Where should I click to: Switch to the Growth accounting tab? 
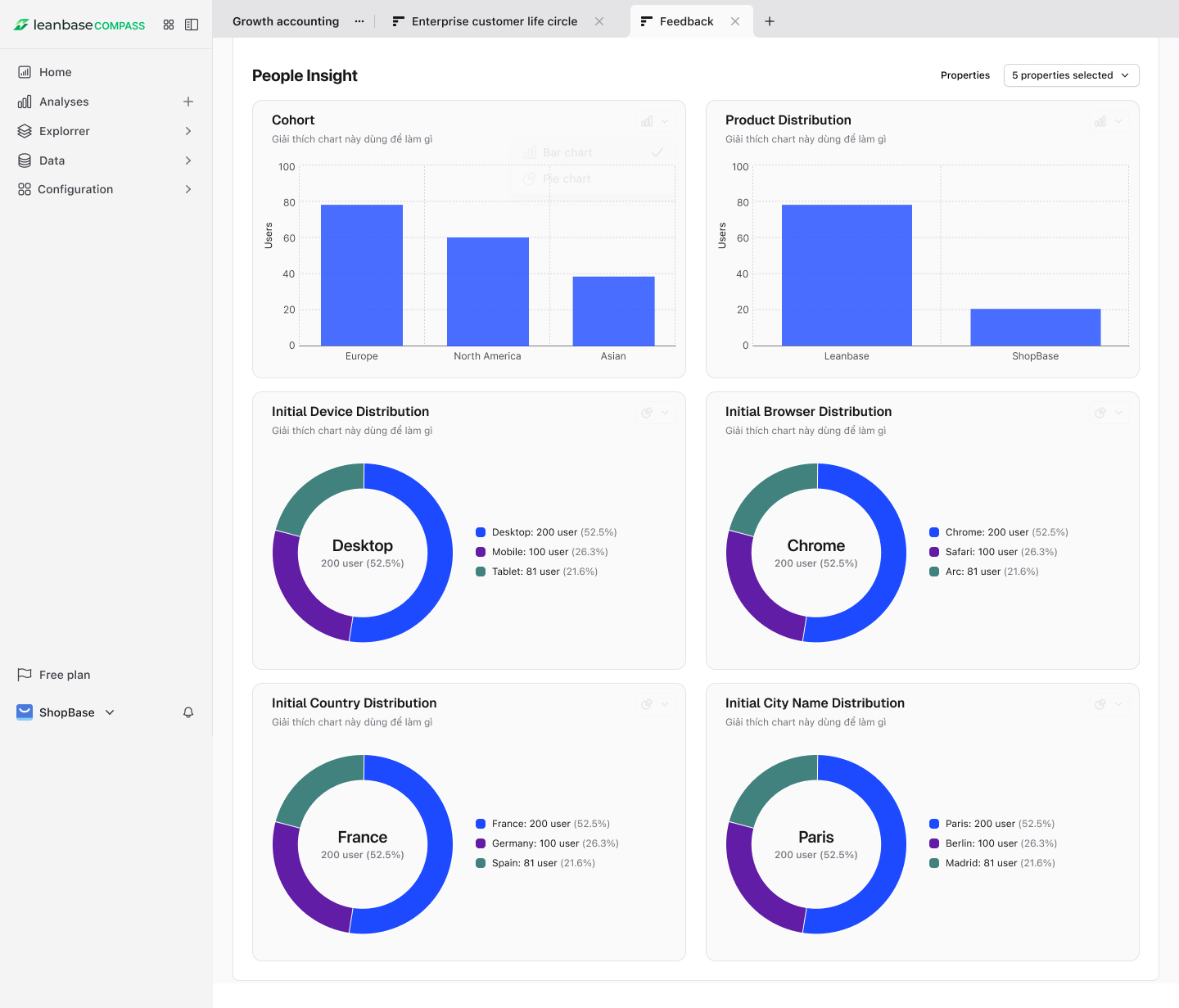click(x=286, y=21)
